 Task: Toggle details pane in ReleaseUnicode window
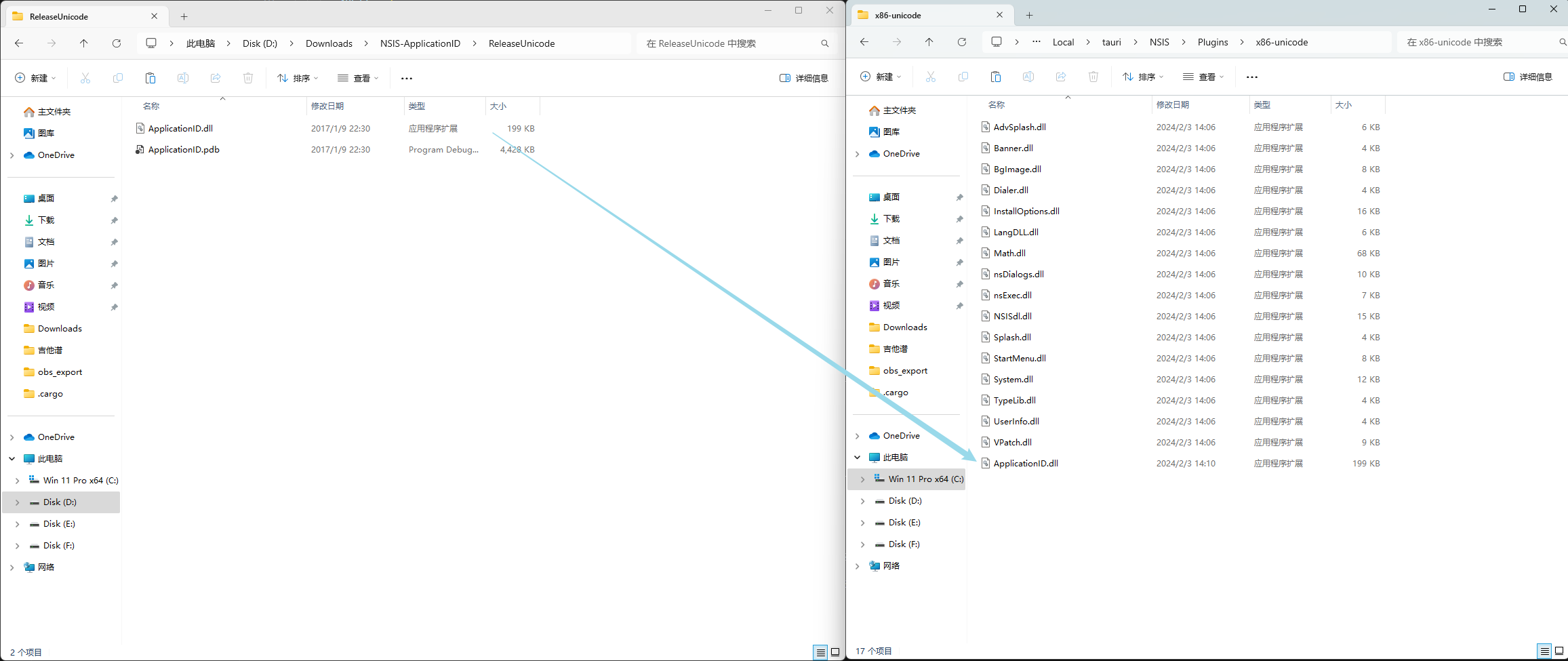tap(804, 79)
